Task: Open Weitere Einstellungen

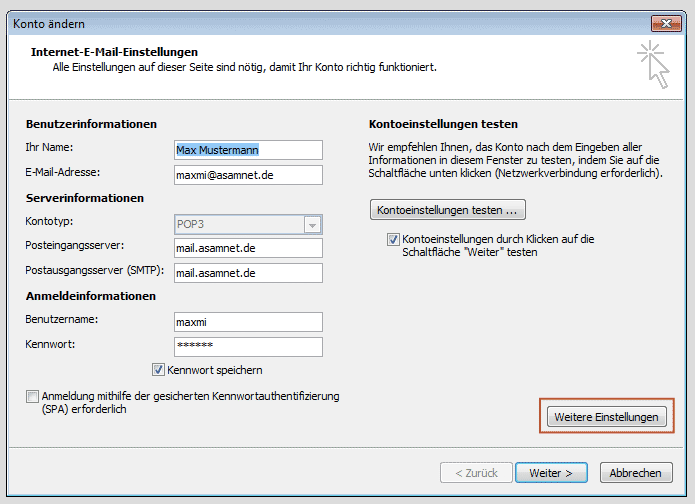Action: (607, 417)
